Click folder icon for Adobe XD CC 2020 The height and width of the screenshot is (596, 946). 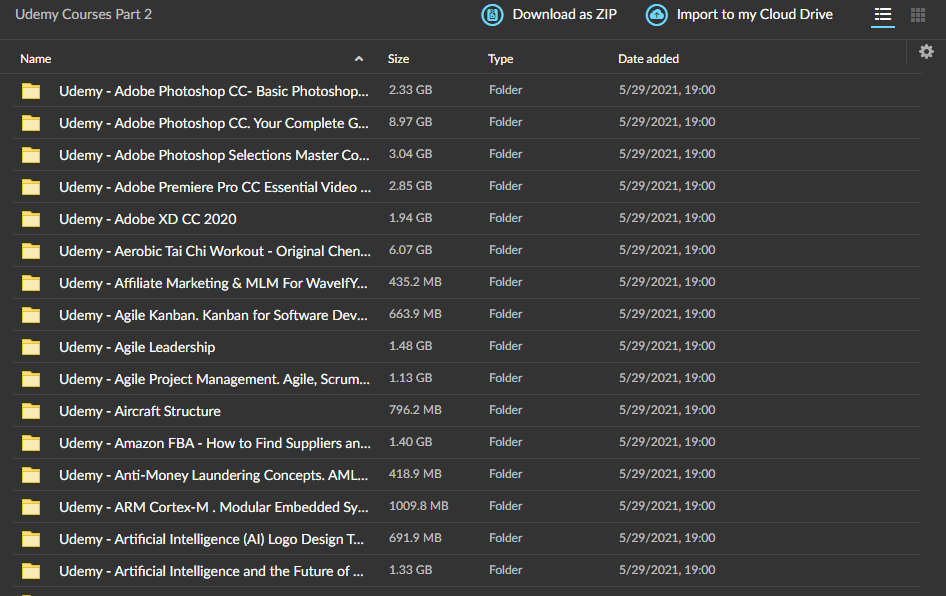[x=31, y=218]
